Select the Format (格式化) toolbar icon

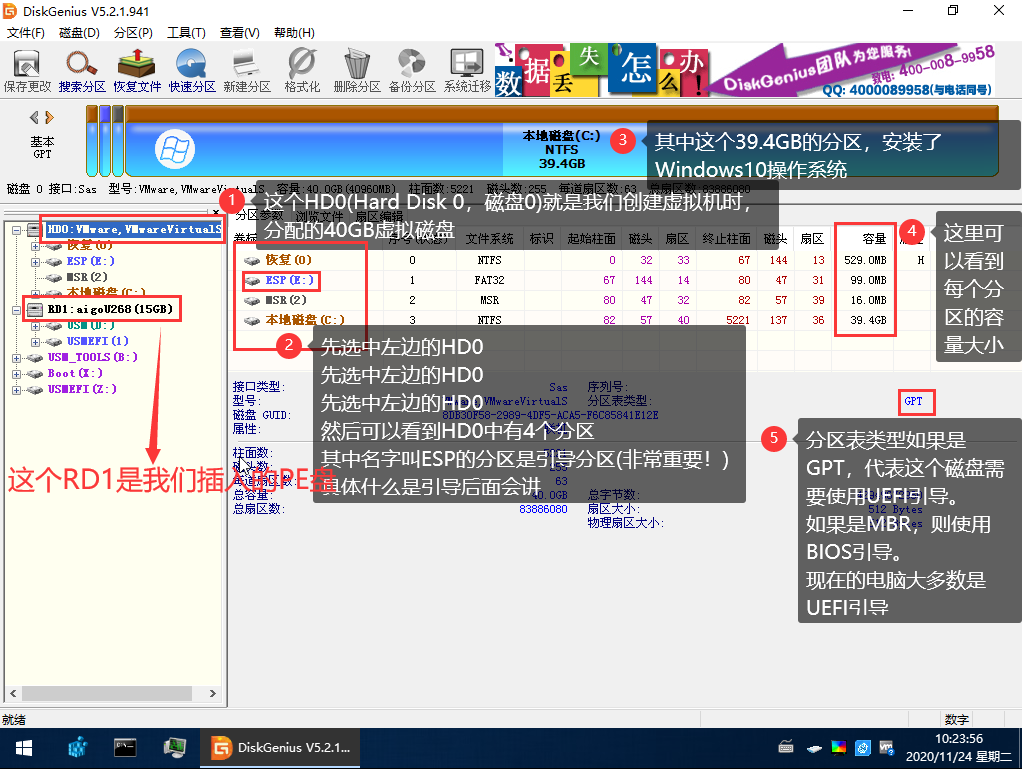pos(302,71)
